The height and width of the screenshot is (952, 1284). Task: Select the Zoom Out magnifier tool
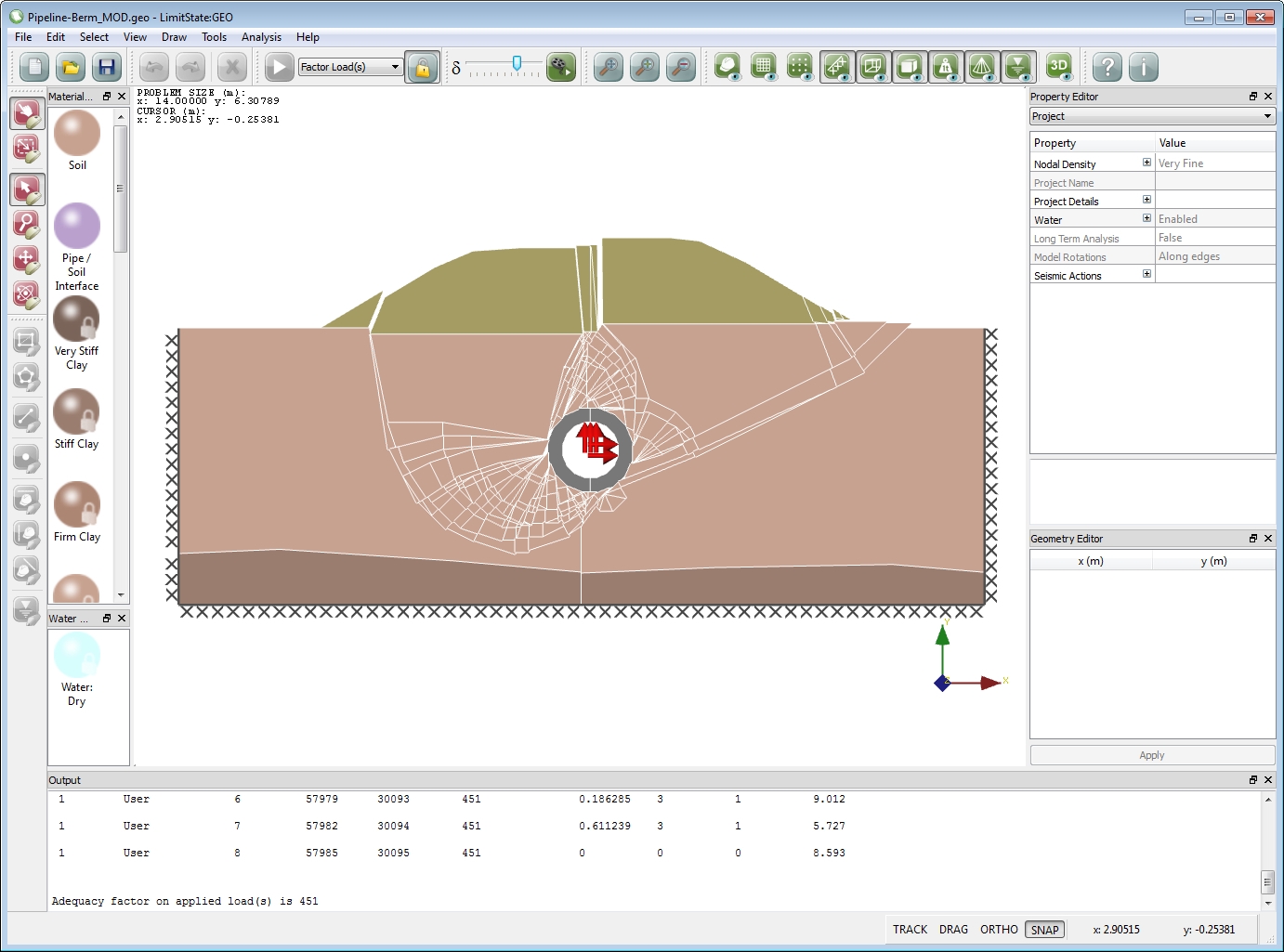tap(682, 66)
